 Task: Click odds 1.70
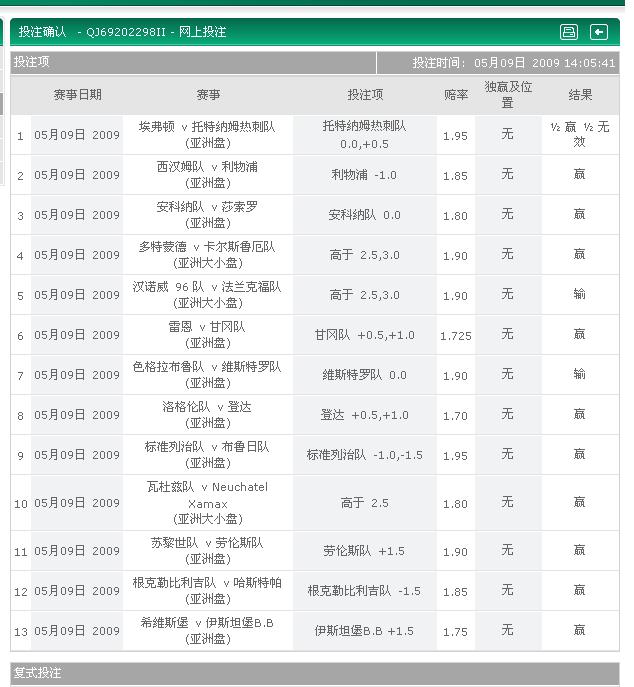(x=455, y=416)
